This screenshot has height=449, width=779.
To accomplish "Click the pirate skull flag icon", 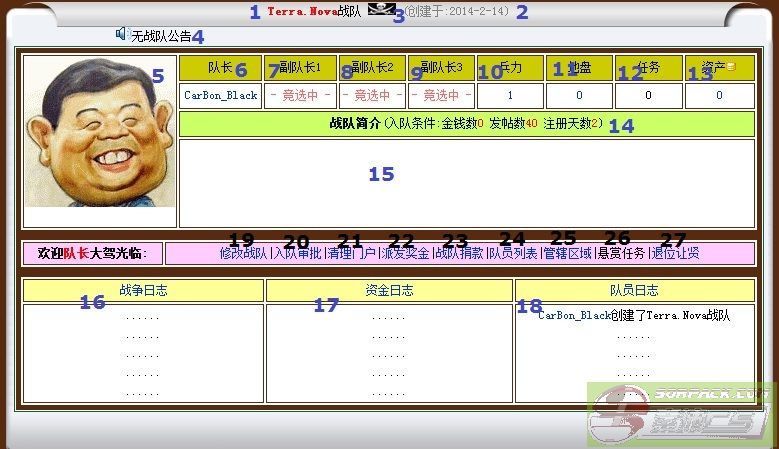I will pyautogui.click(x=382, y=10).
